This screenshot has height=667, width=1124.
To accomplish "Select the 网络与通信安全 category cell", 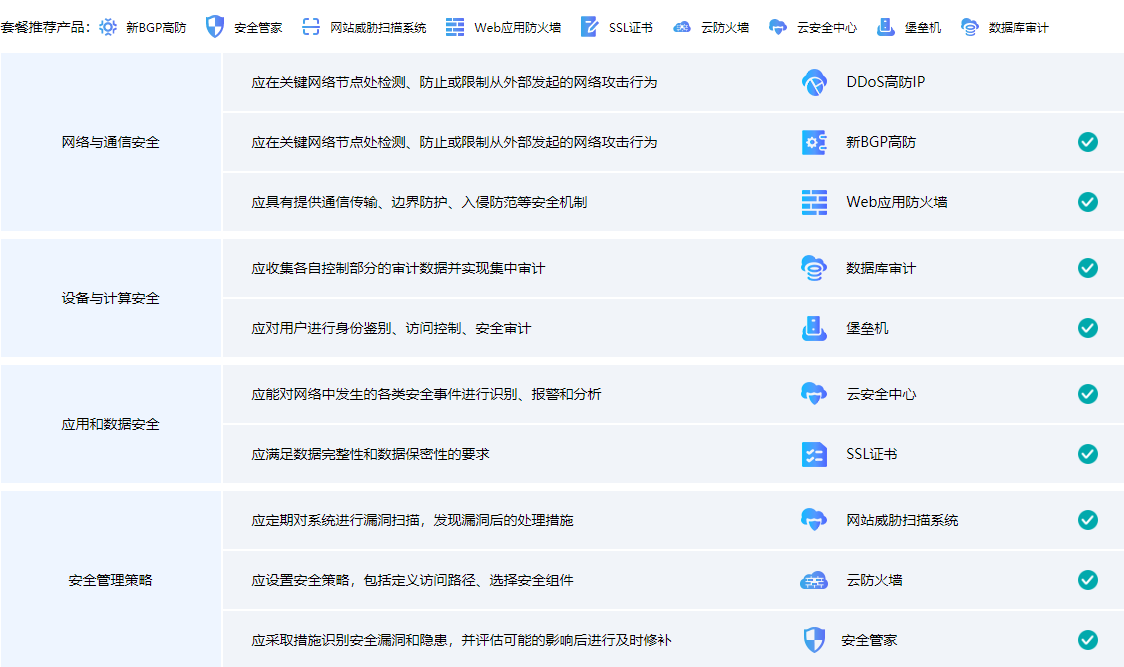I will [x=110, y=142].
